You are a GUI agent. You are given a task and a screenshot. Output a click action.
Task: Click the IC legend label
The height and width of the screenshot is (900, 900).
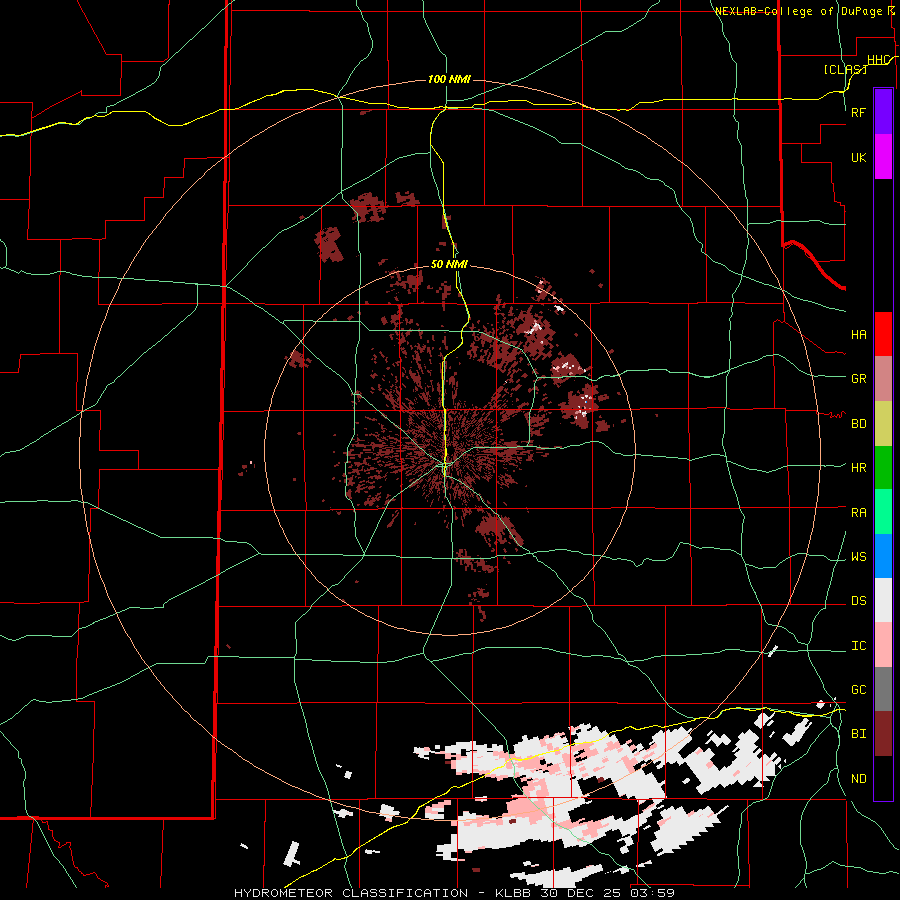(x=859, y=646)
